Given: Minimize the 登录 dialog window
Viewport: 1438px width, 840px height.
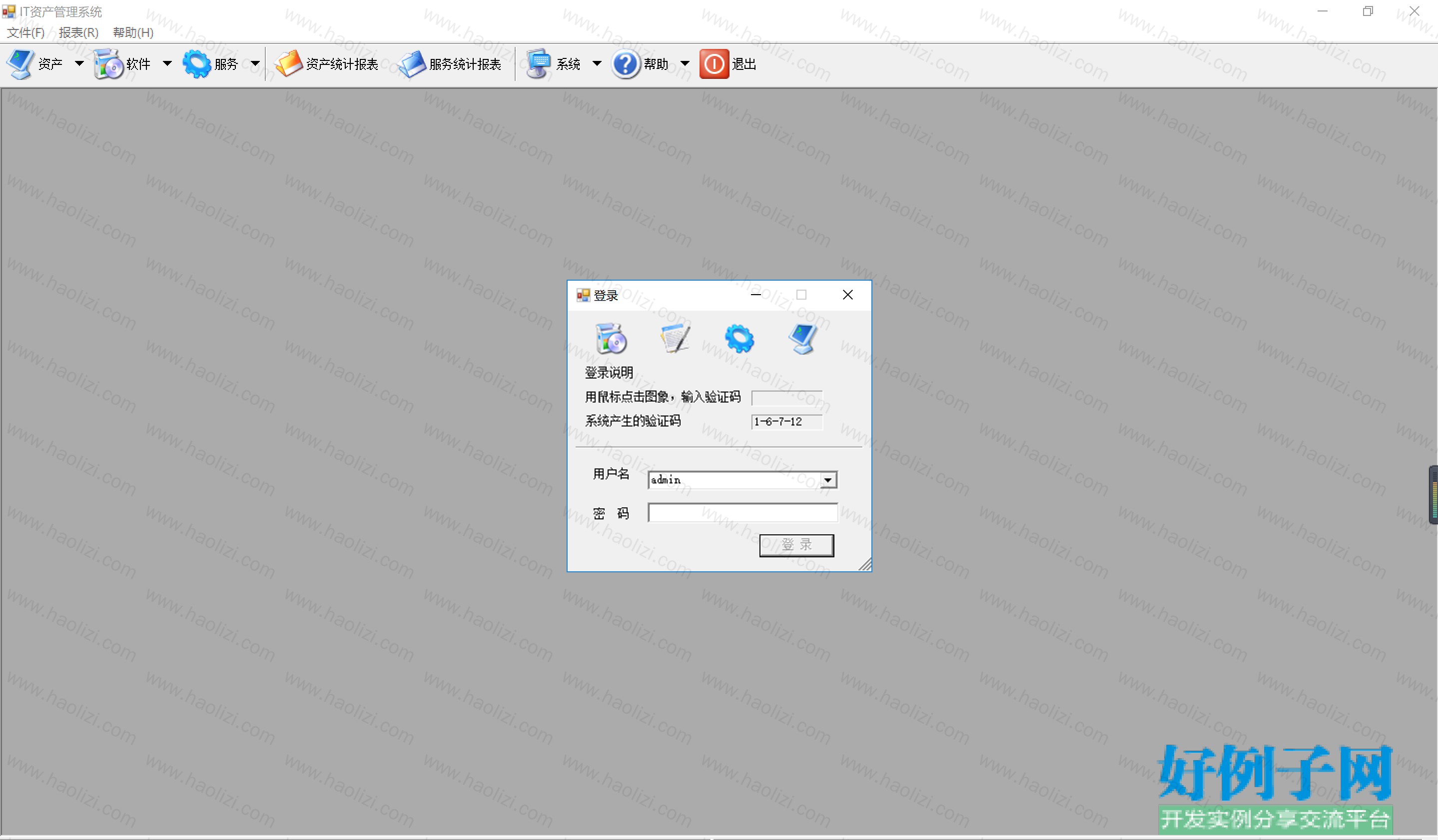Looking at the screenshot, I should tap(755, 295).
